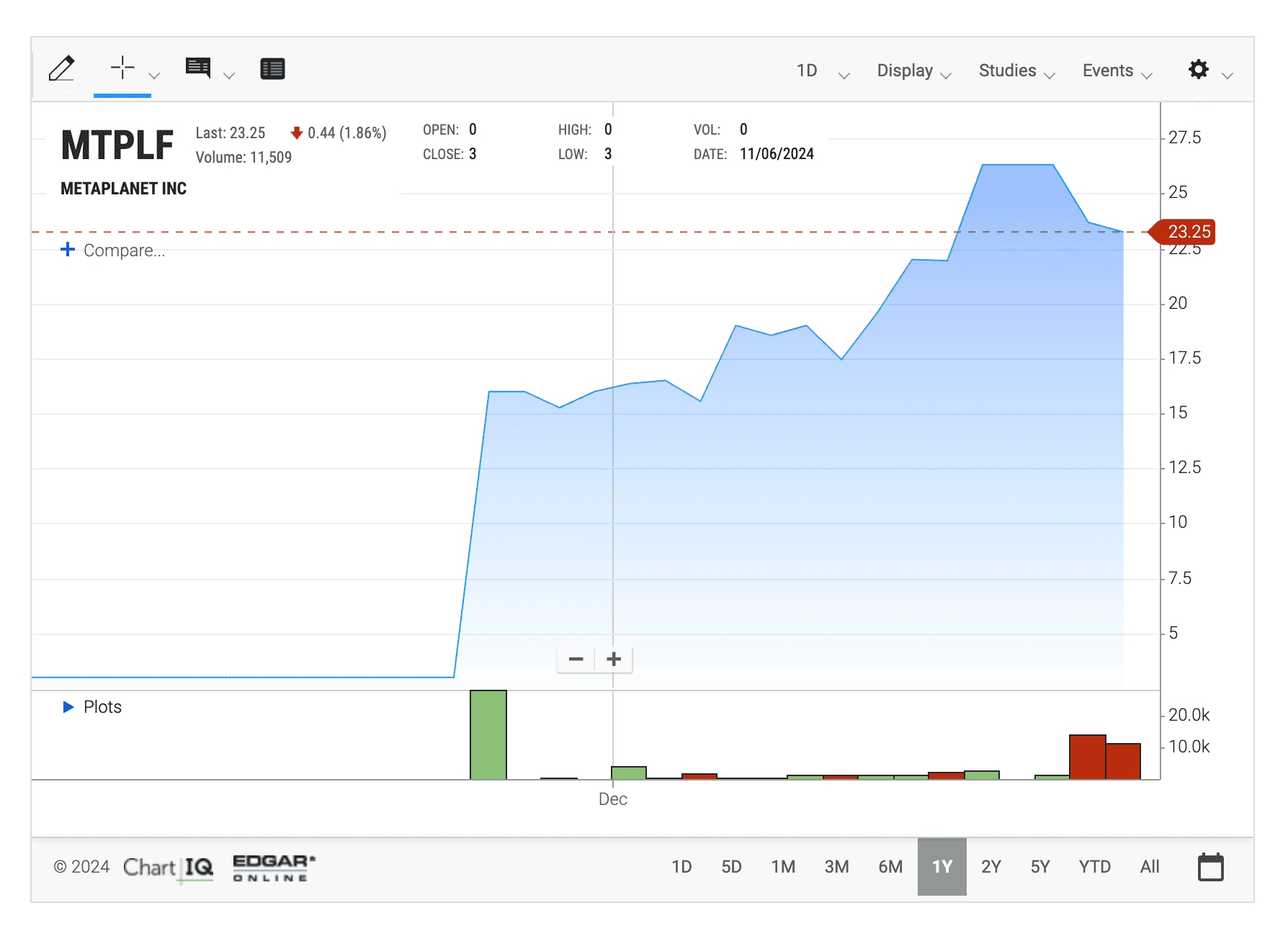Click the 27.5 price axis label

pyautogui.click(x=1185, y=138)
